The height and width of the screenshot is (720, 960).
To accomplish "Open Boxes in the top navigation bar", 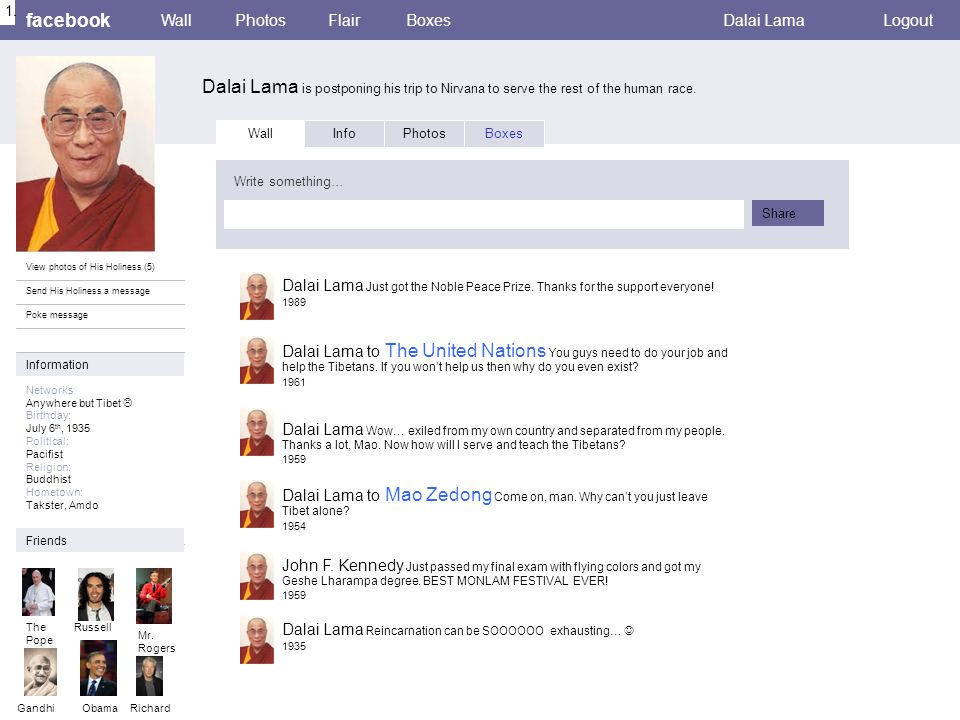I will (x=428, y=20).
